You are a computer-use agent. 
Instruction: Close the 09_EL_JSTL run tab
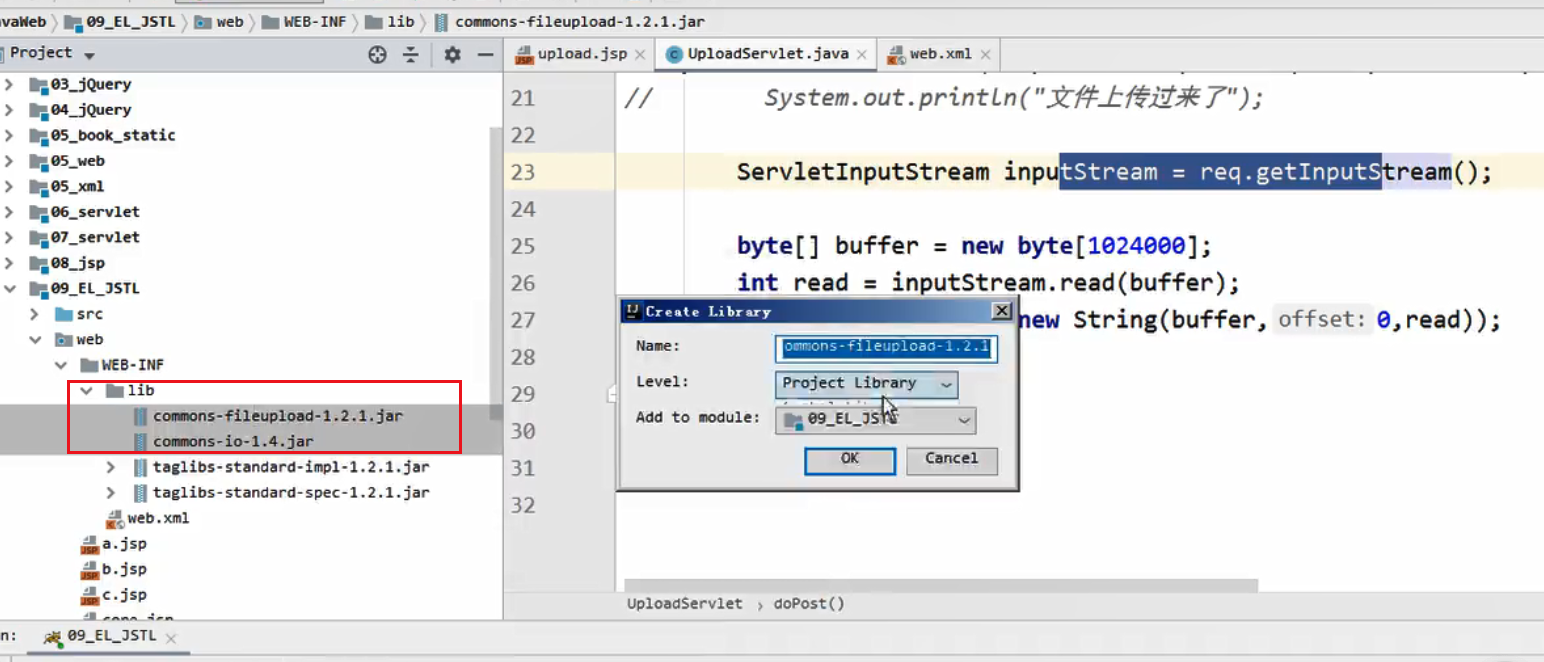tap(171, 638)
